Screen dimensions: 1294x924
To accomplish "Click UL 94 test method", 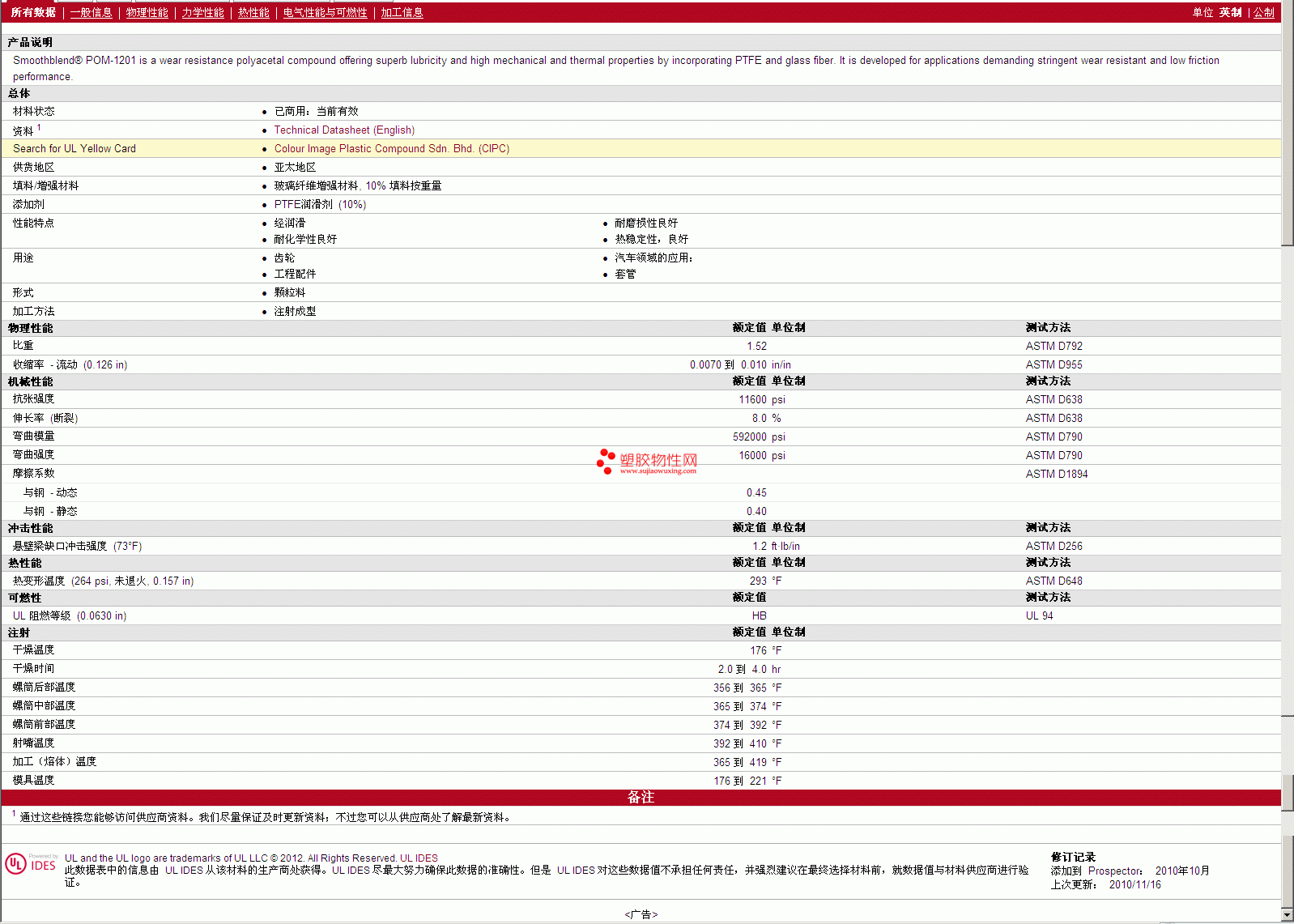I will click(1039, 616).
